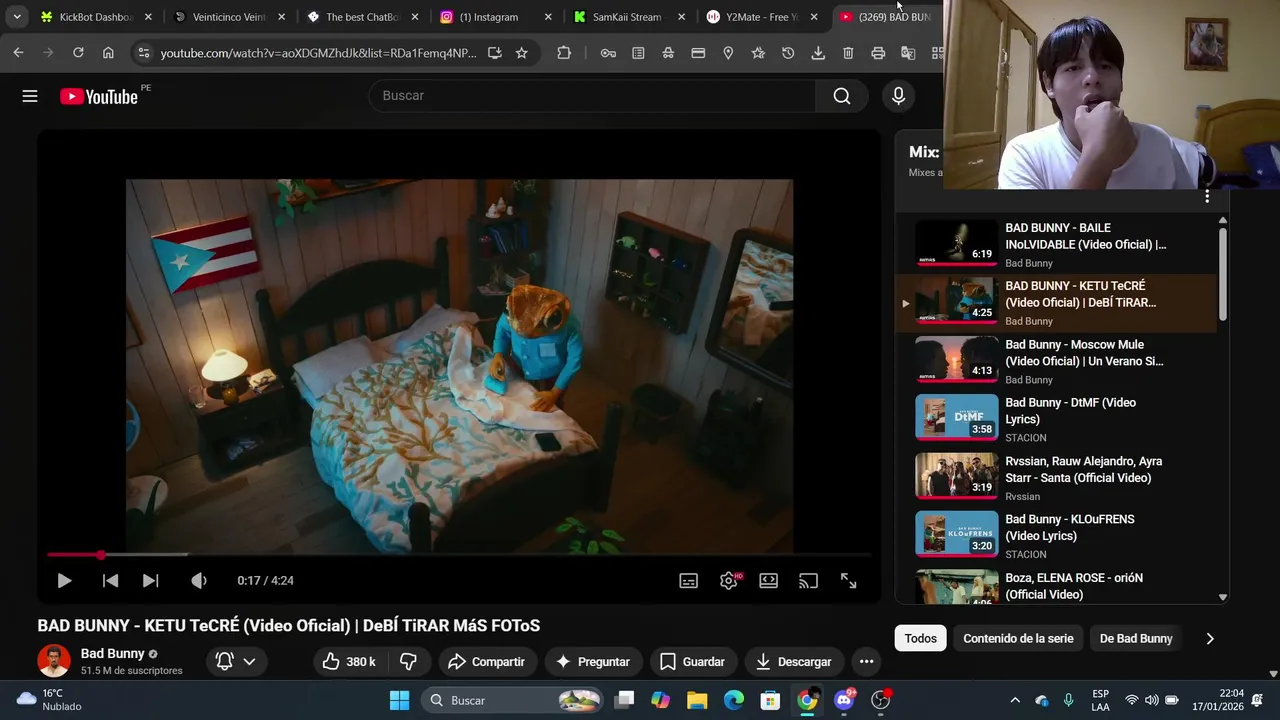
Task: Play BAILE INoLVIDABLE video thumbnail
Action: coord(957,243)
